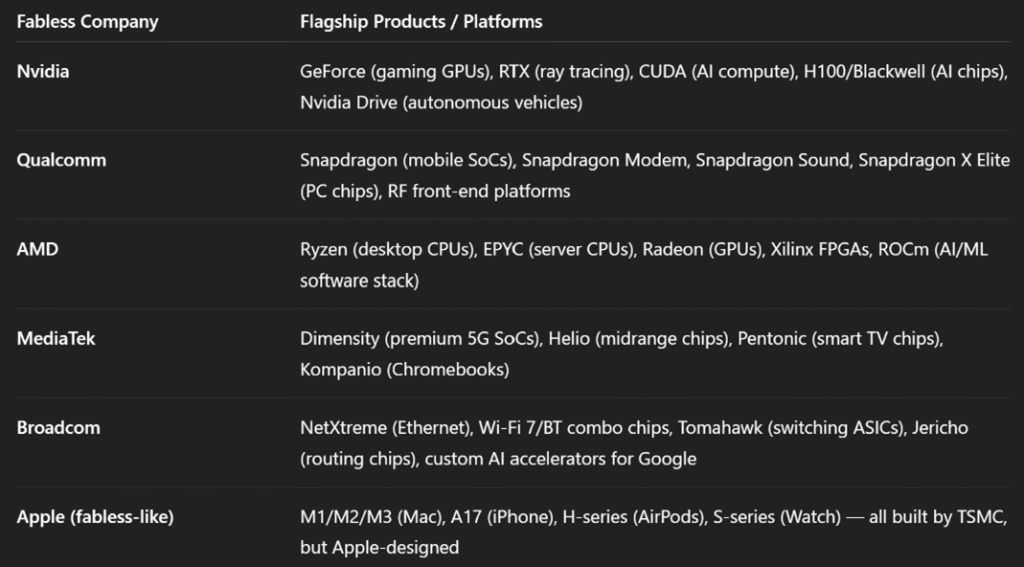The width and height of the screenshot is (1024, 567).
Task: Select the Qualcomm company cell
Action: point(61,160)
